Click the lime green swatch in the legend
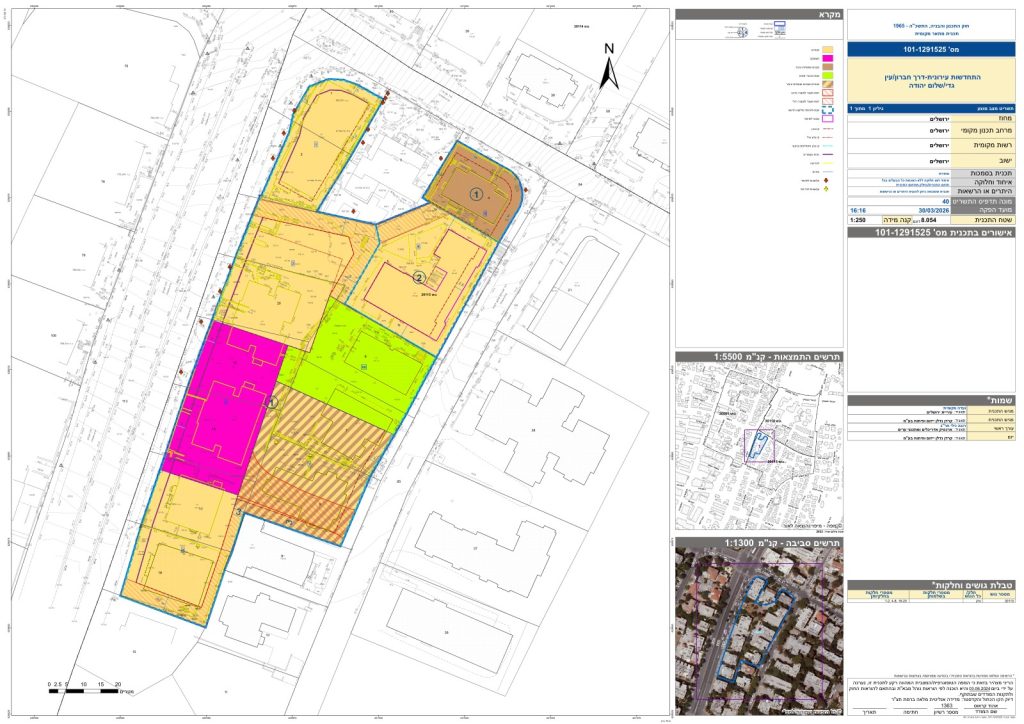Image resolution: width=1024 pixels, height=724 pixels. pyautogui.click(x=827, y=76)
